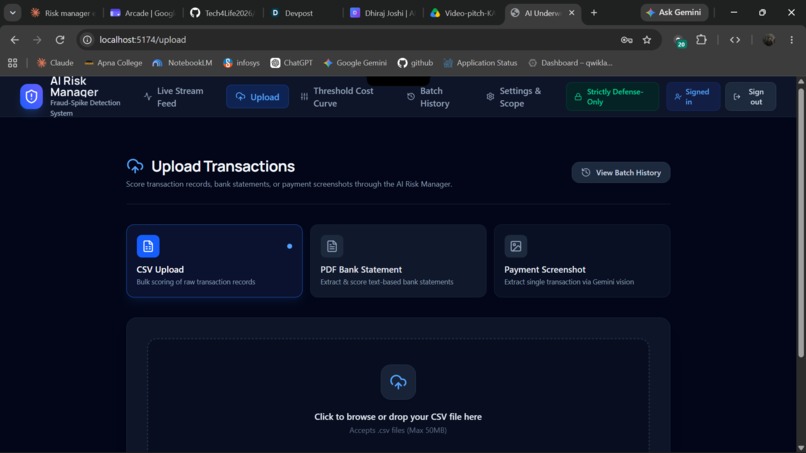Select the CSV Upload card
The width and height of the screenshot is (806, 453).
214,261
